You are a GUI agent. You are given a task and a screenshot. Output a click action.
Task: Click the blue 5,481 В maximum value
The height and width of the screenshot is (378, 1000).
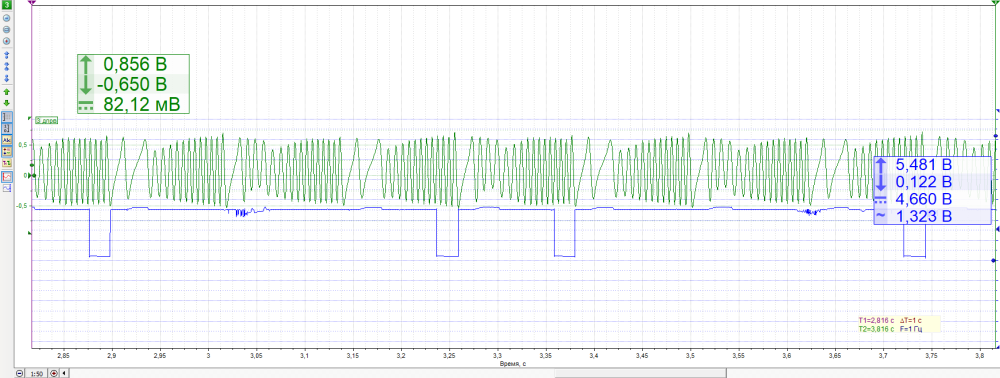(x=923, y=164)
